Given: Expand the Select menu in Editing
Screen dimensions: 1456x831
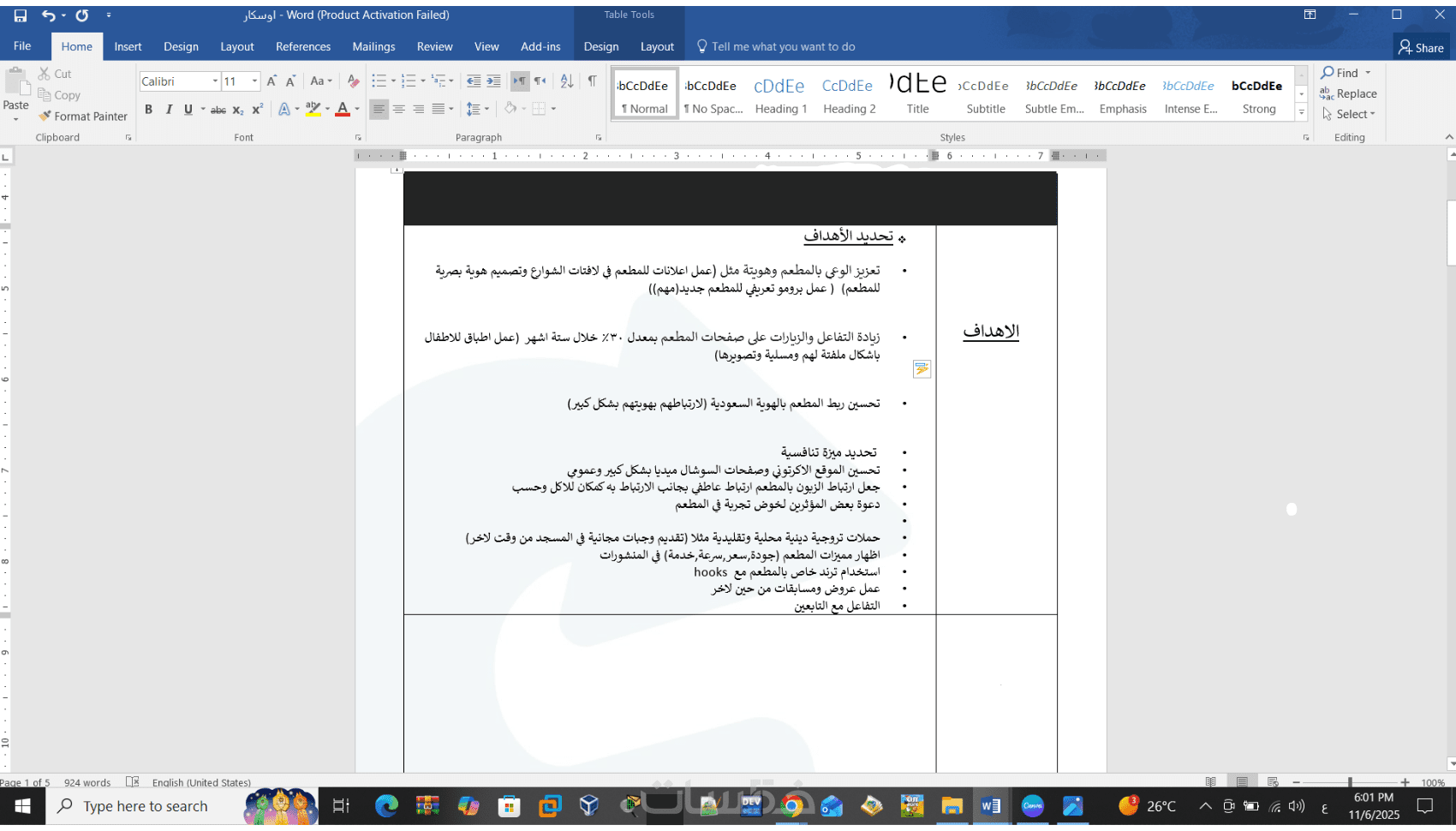Looking at the screenshot, I should [1349, 114].
